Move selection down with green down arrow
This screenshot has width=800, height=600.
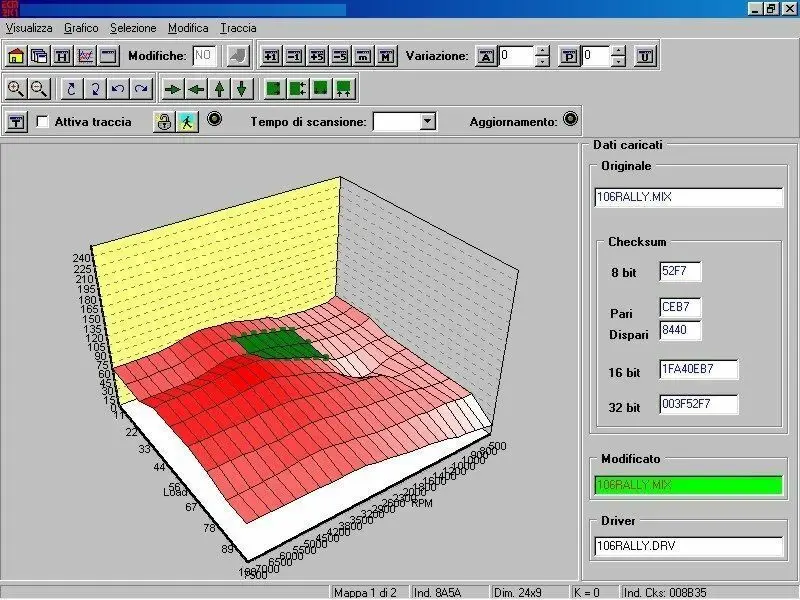coord(242,89)
